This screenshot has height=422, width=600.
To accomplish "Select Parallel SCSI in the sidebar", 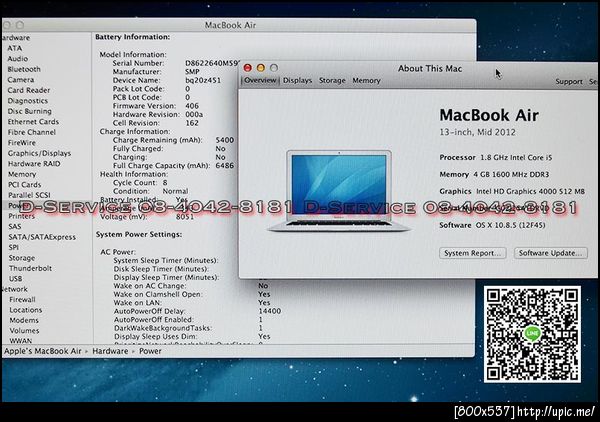I will [29, 195].
